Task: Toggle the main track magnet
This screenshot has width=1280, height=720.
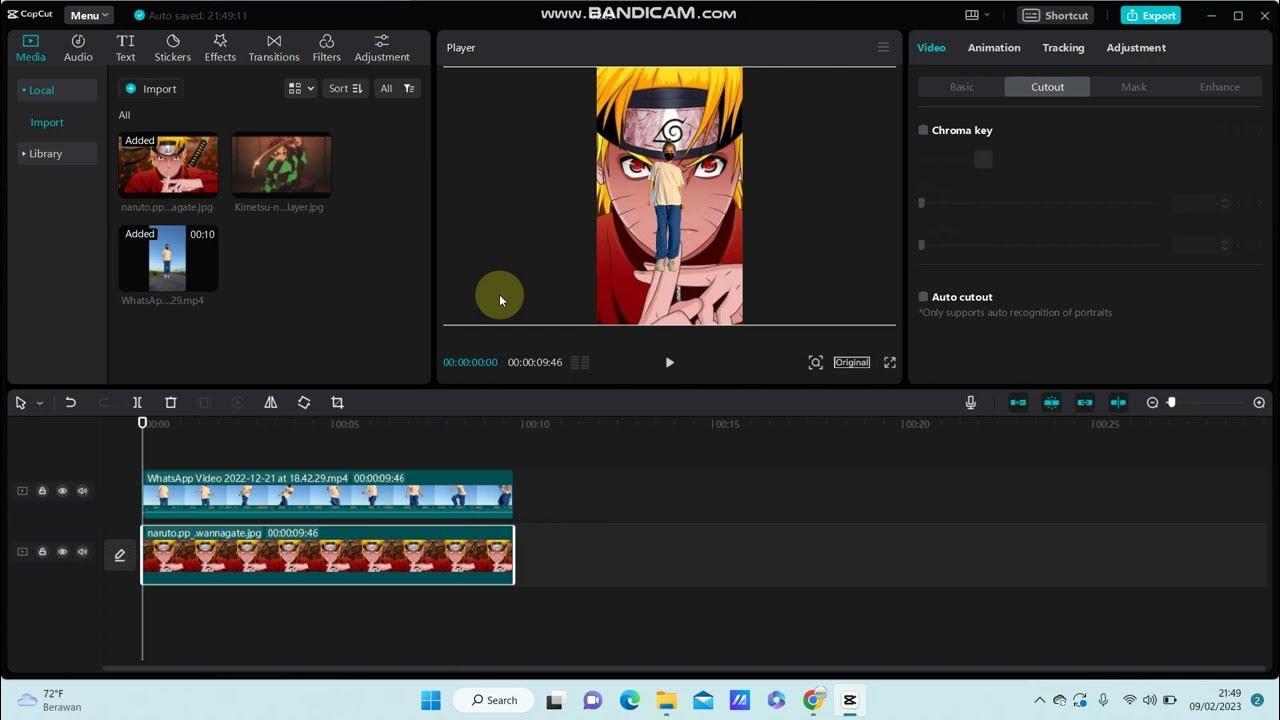Action: [x=1018, y=403]
